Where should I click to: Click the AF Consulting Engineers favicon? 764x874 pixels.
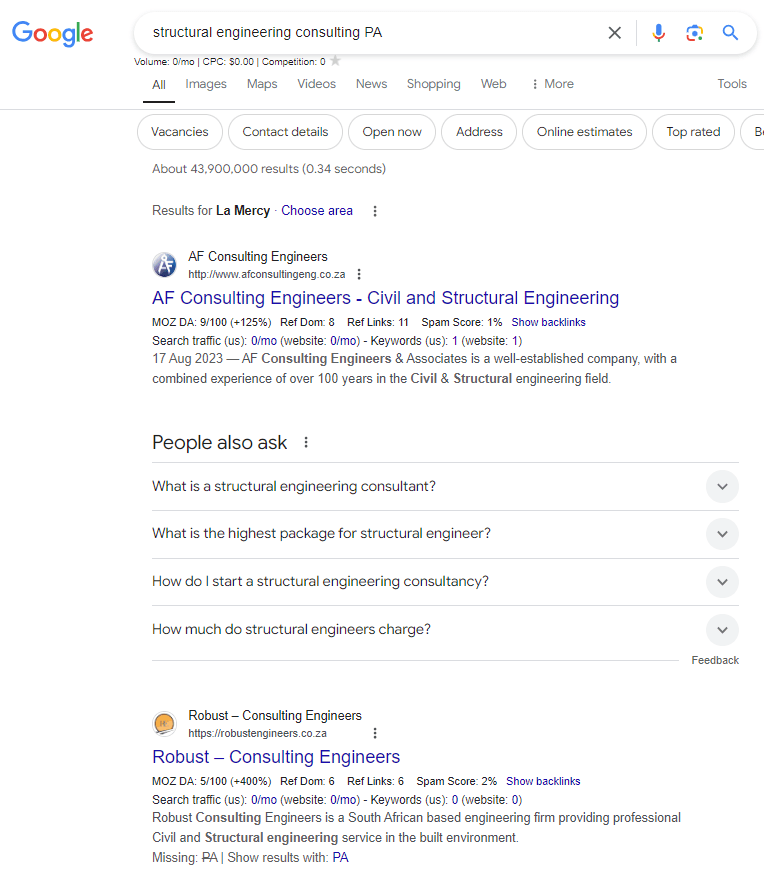[164, 265]
